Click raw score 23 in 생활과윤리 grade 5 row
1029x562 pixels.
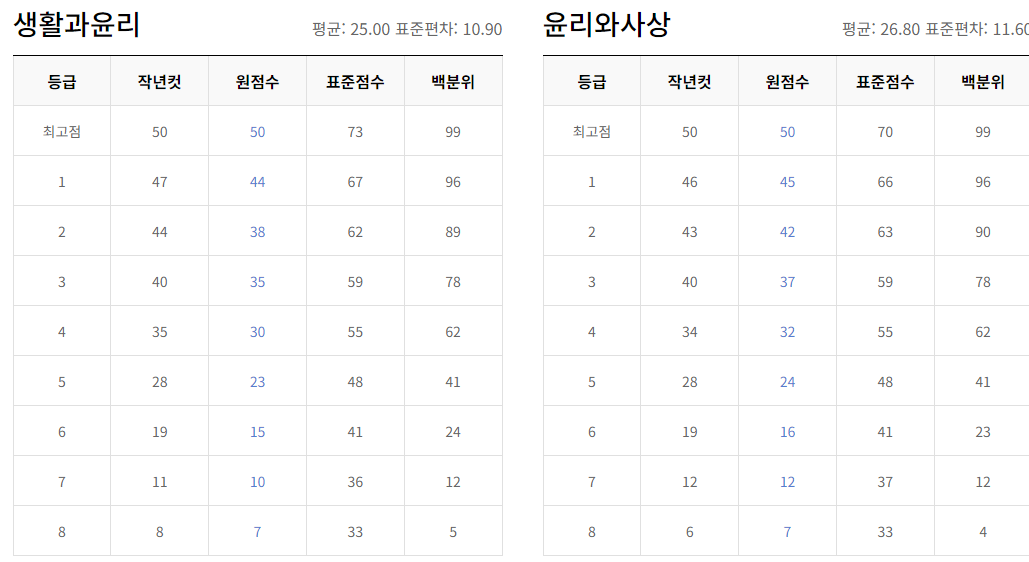(257, 381)
